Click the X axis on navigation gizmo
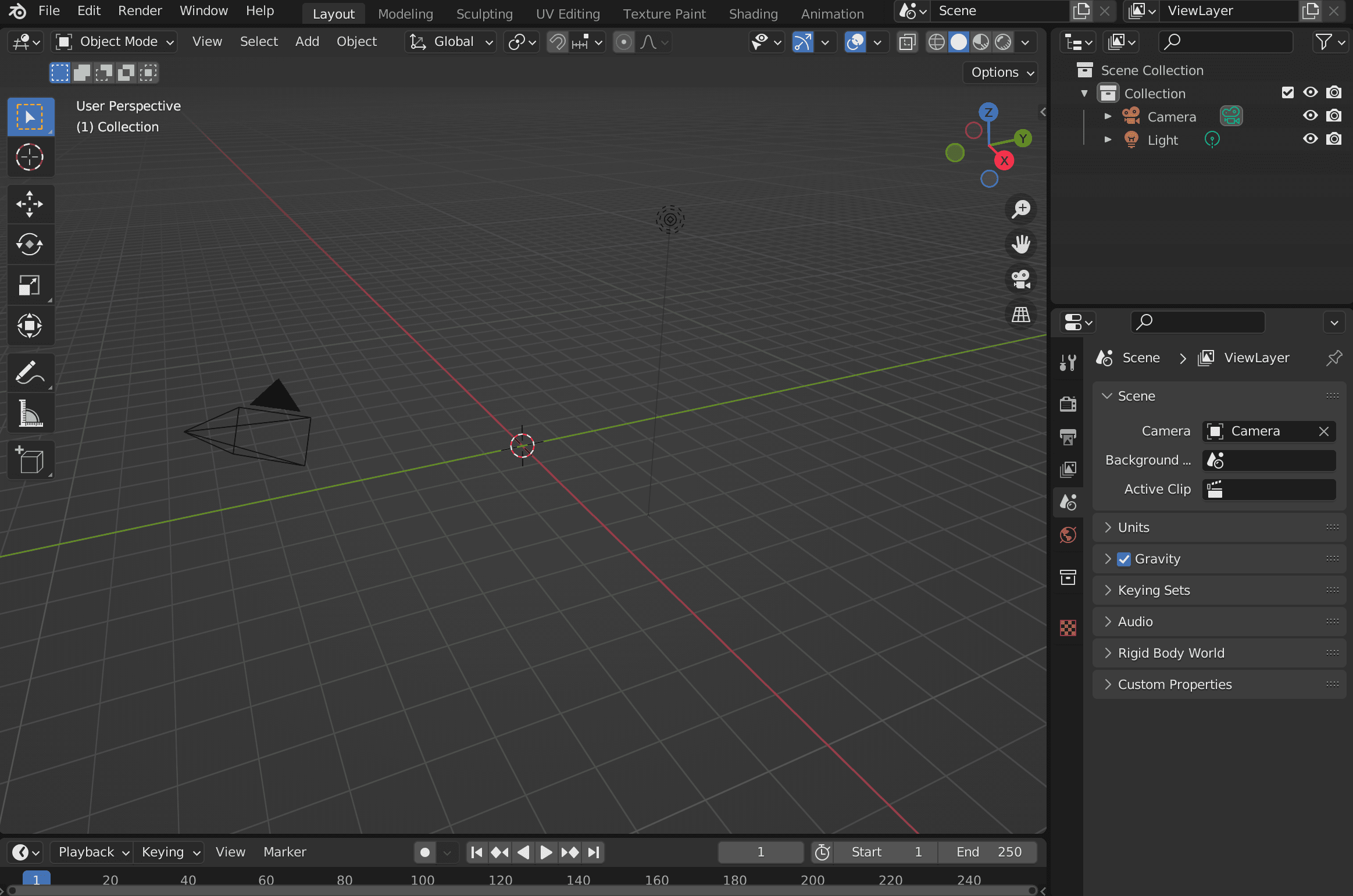Viewport: 1353px width, 896px height. point(1004,160)
